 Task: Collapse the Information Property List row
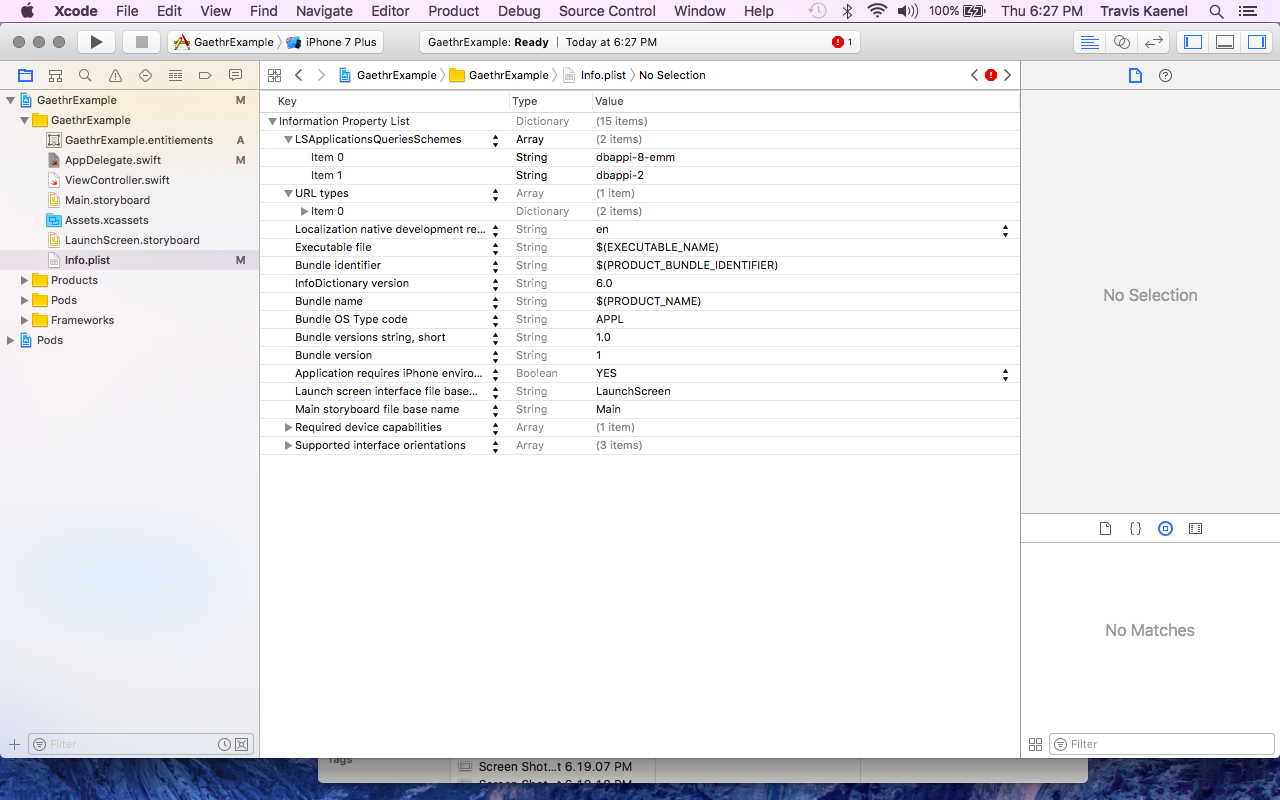pos(272,121)
